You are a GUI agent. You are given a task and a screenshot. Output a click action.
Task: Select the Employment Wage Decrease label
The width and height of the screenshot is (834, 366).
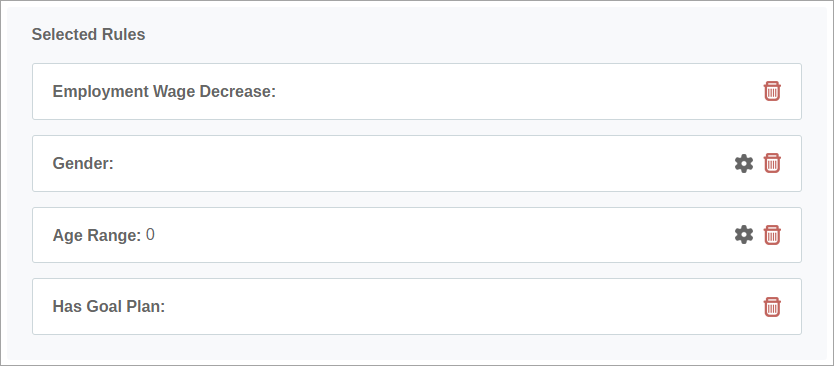(x=164, y=92)
